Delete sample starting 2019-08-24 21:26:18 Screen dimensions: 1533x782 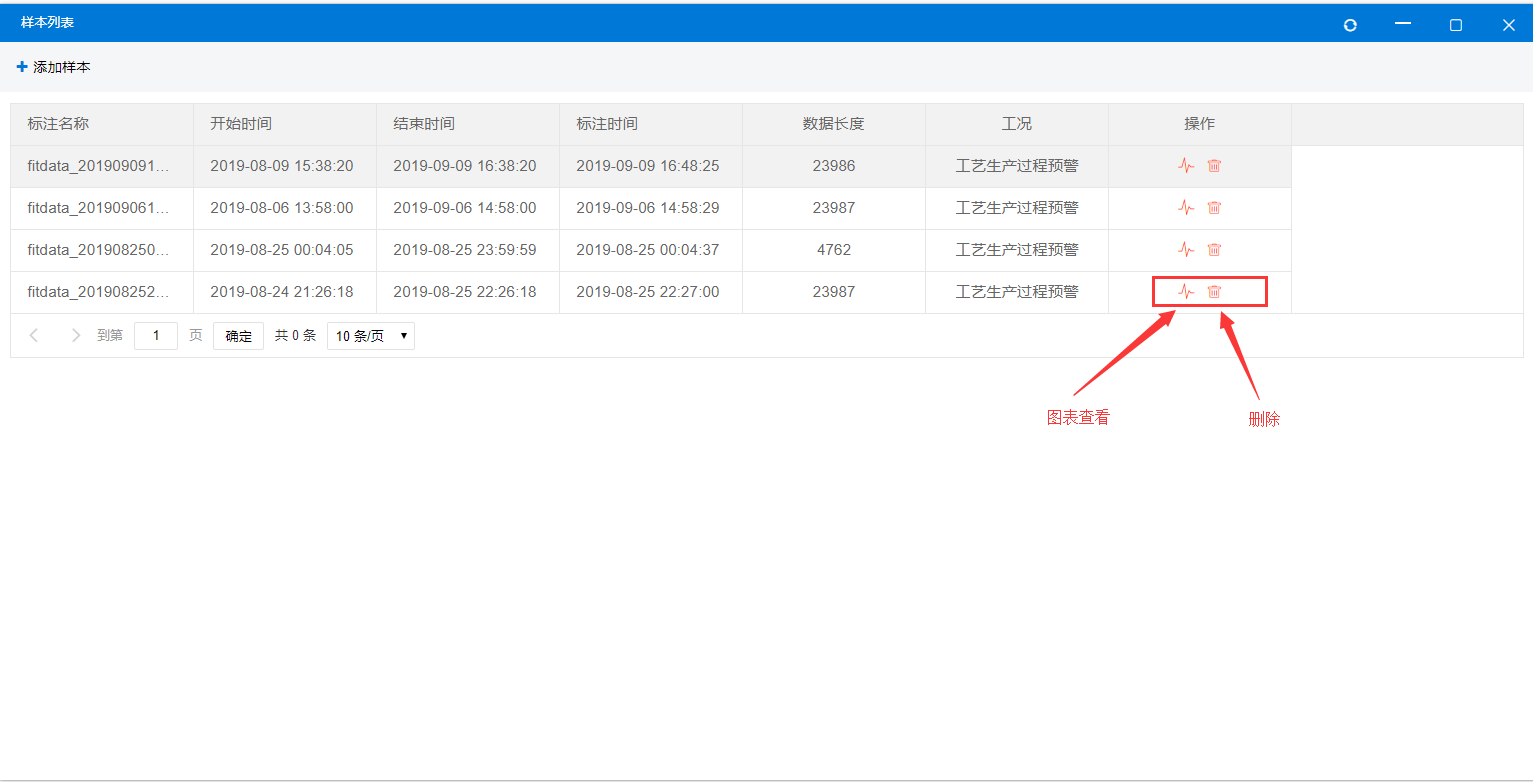pyautogui.click(x=1214, y=292)
